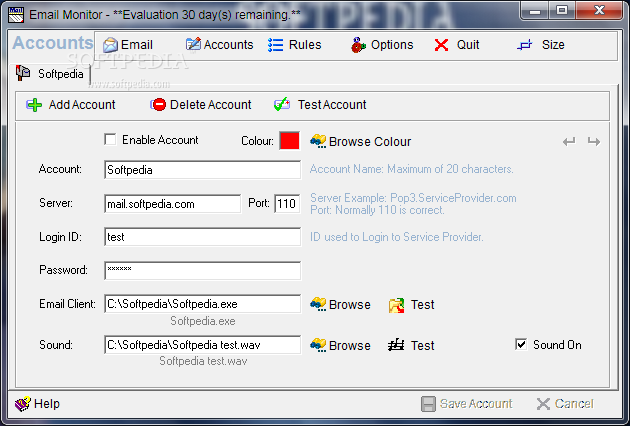Click the Accounts toolbar pencil icon
Viewport: 630px width, 426px height.
193,44
